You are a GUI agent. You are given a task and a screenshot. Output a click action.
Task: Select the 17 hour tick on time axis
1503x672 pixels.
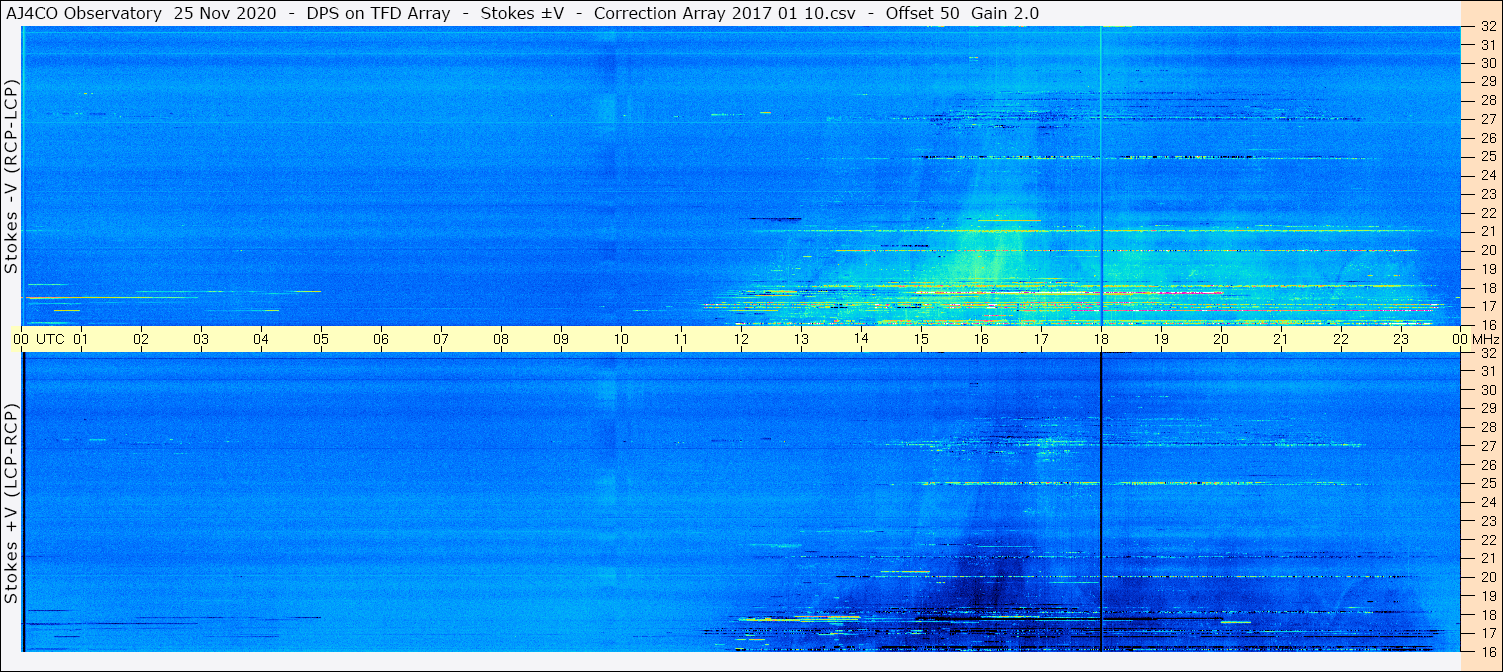coord(1041,339)
